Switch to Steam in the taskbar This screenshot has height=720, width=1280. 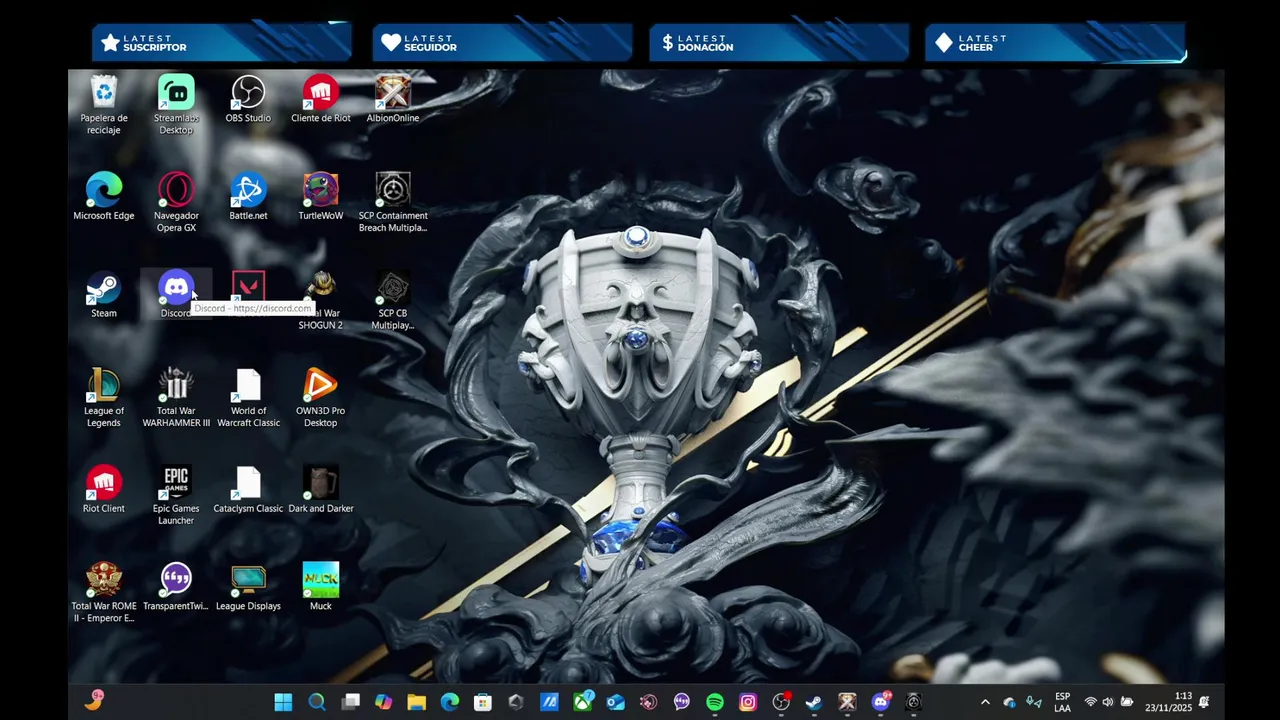click(813, 703)
